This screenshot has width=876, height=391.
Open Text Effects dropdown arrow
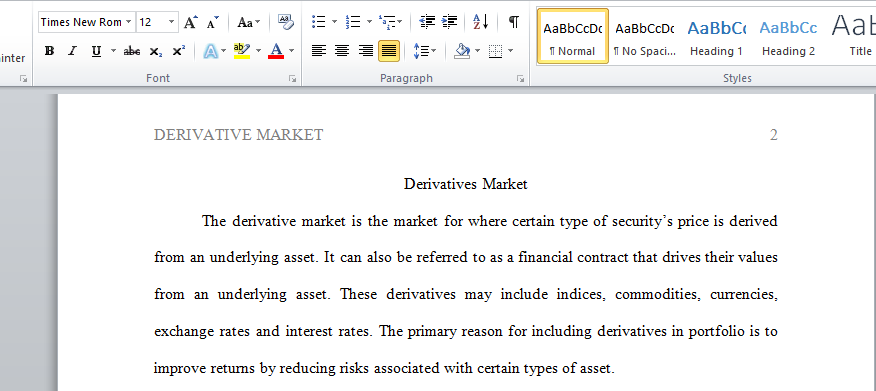(x=224, y=51)
